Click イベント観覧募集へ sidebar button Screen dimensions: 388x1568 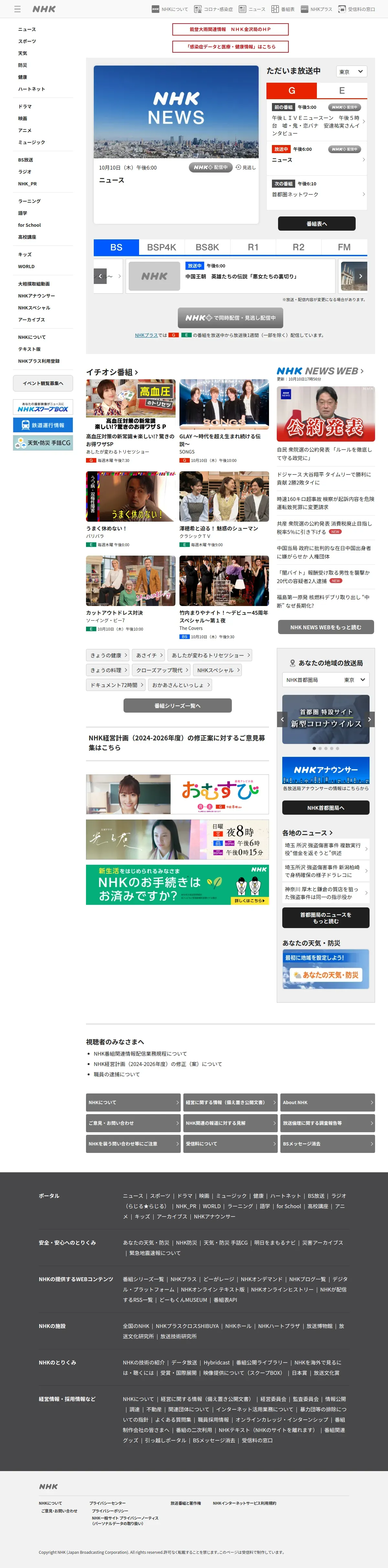[43, 383]
